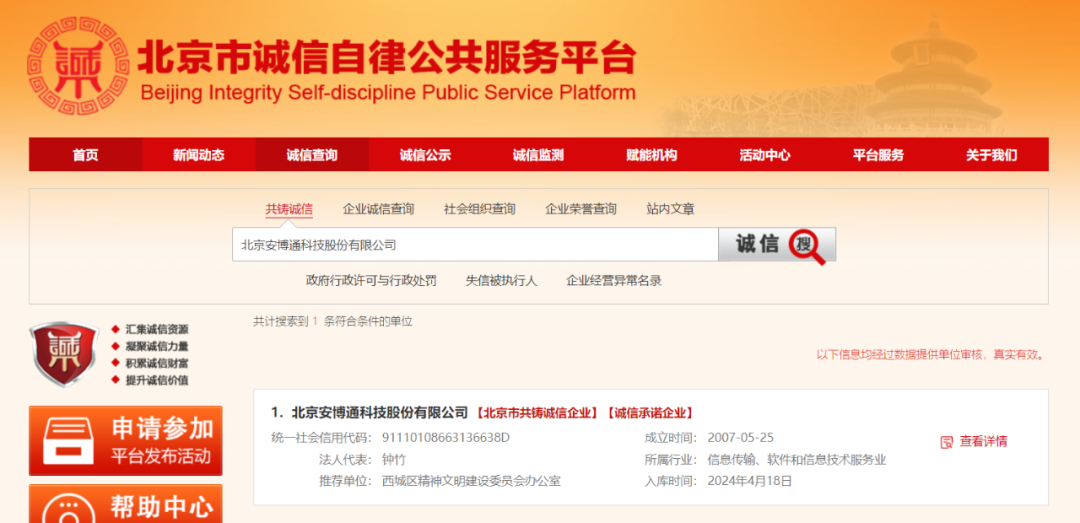
Task: Click industry 信息传输、软件和信息技术服务业
Action: coord(796,460)
